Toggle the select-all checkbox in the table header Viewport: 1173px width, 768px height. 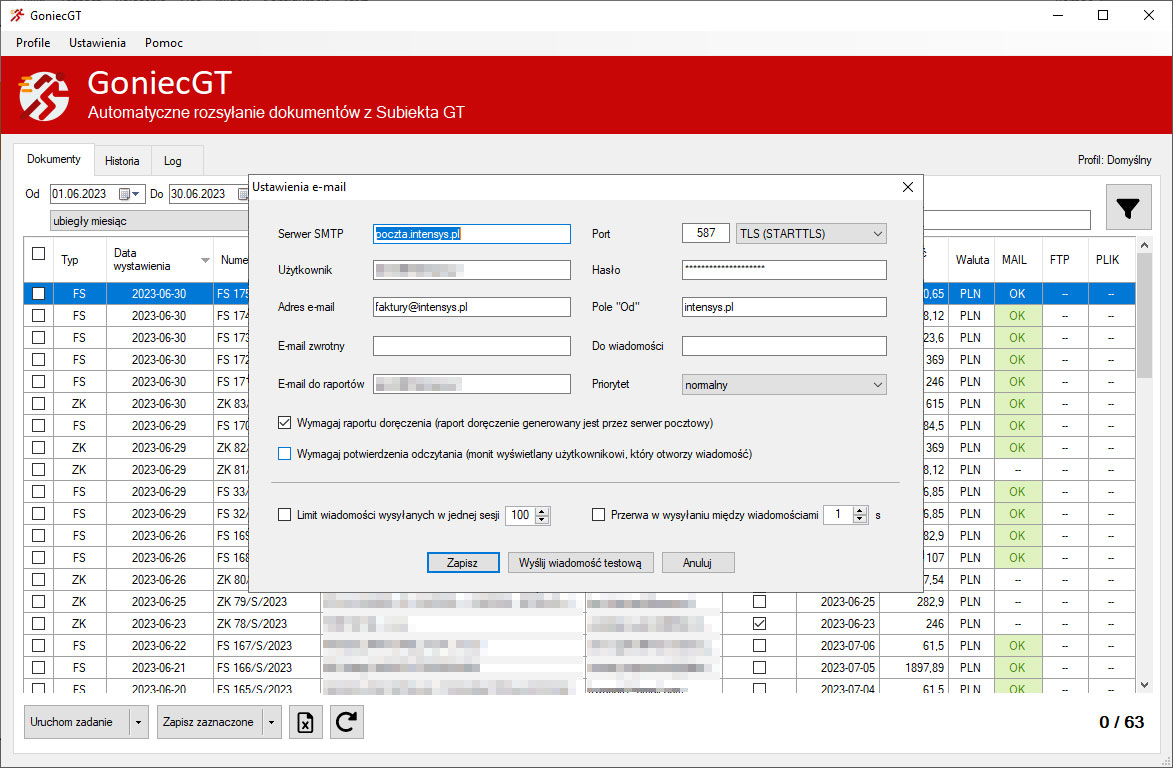(39, 254)
